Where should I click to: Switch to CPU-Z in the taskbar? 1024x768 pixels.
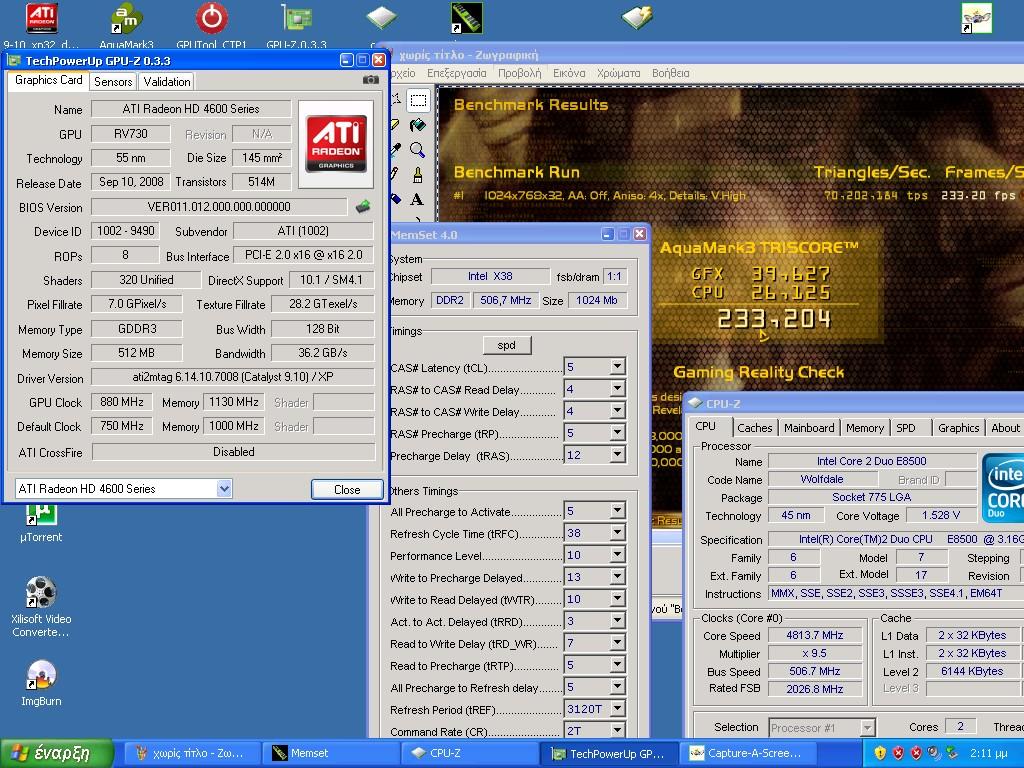[468, 753]
